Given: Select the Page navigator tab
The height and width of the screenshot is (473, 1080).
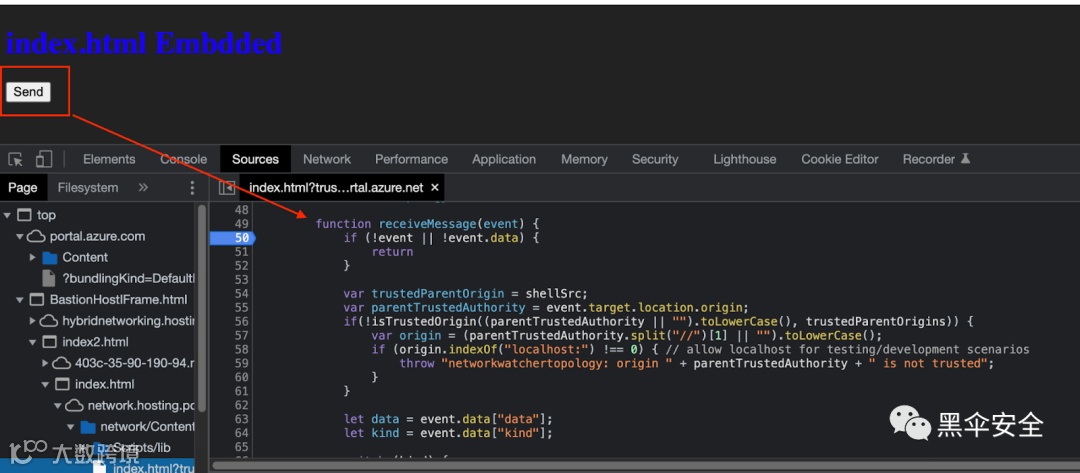Looking at the screenshot, I should pyautogui.click(x=23, y=187).
